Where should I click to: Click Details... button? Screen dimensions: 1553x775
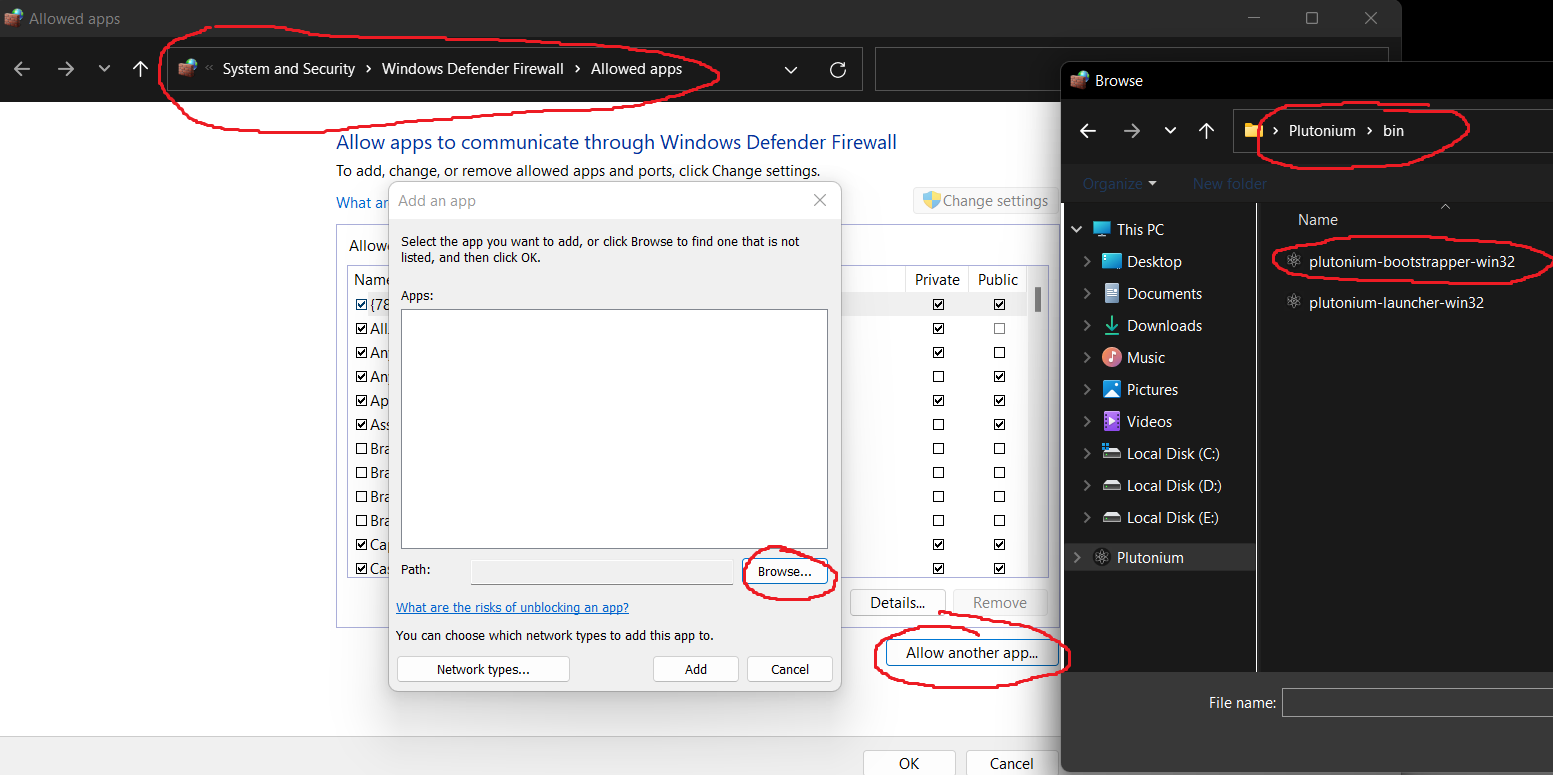coord(898,602)
